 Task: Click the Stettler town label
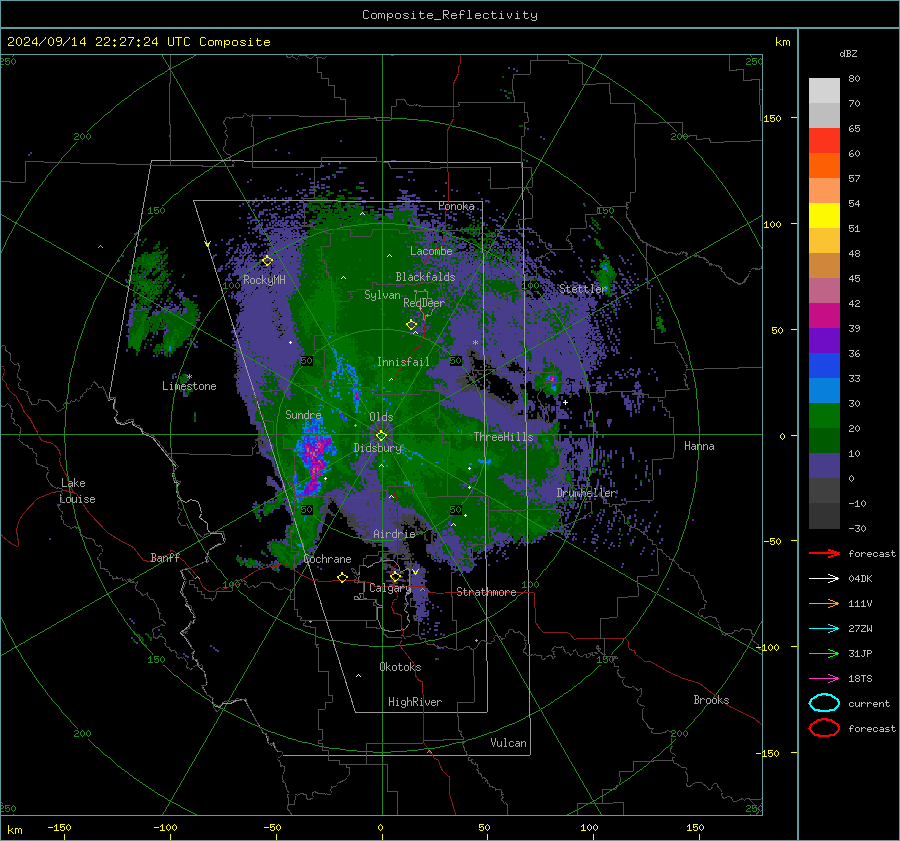[583, 289]
